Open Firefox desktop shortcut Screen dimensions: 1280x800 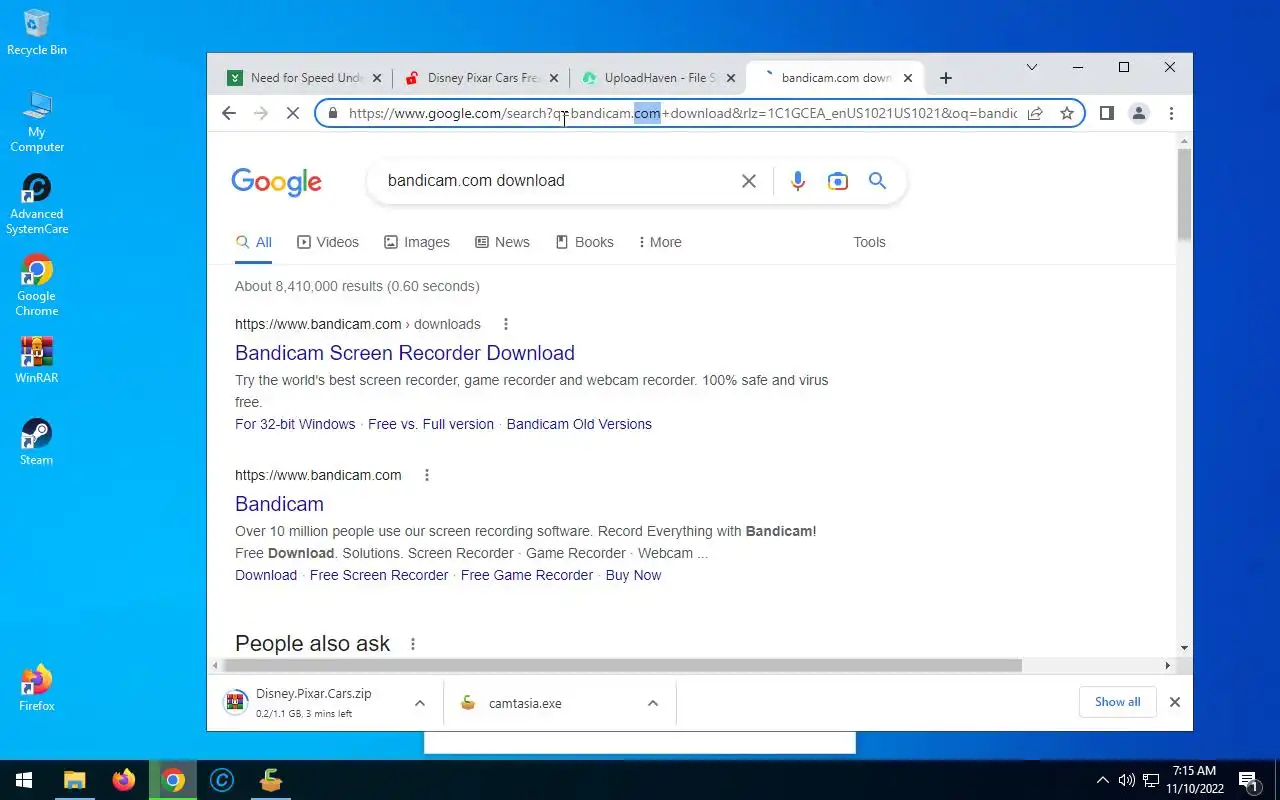[37, 688]
